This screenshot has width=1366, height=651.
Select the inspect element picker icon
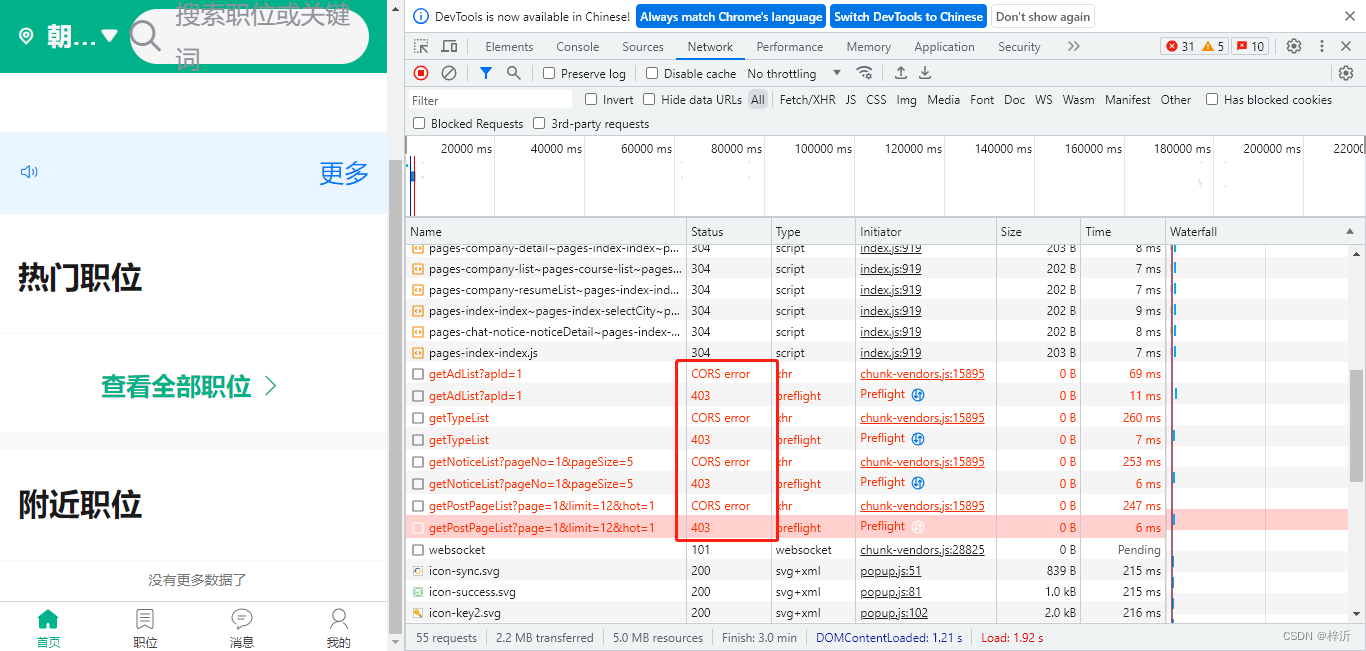click(421, 46)
